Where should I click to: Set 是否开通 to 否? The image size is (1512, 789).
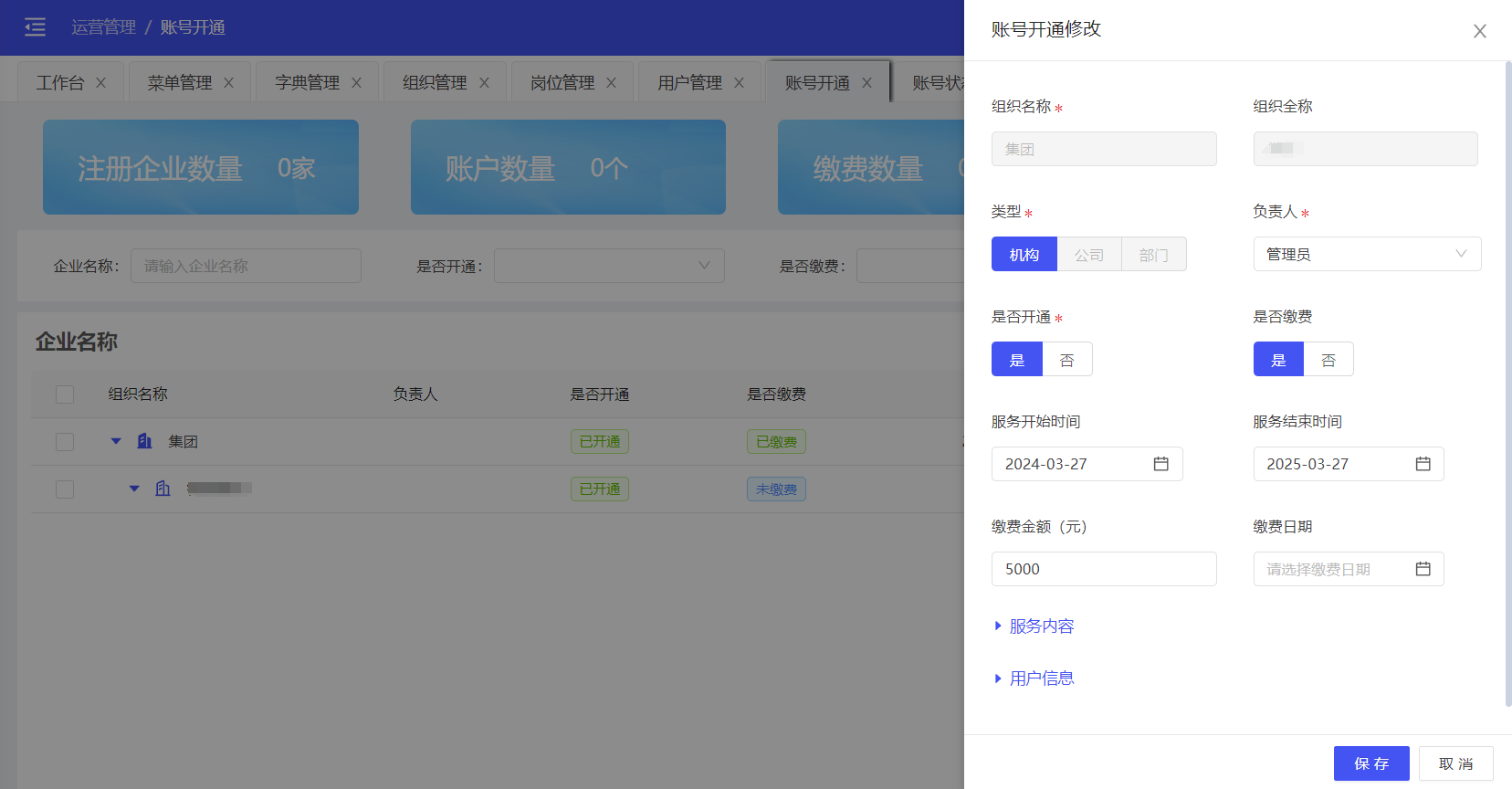click(1067, 360)
